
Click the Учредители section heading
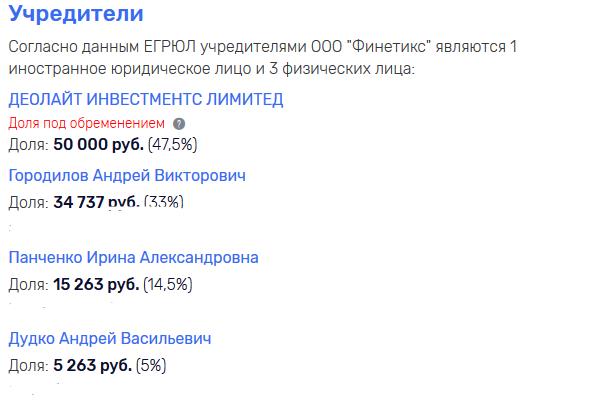point(76,14)
